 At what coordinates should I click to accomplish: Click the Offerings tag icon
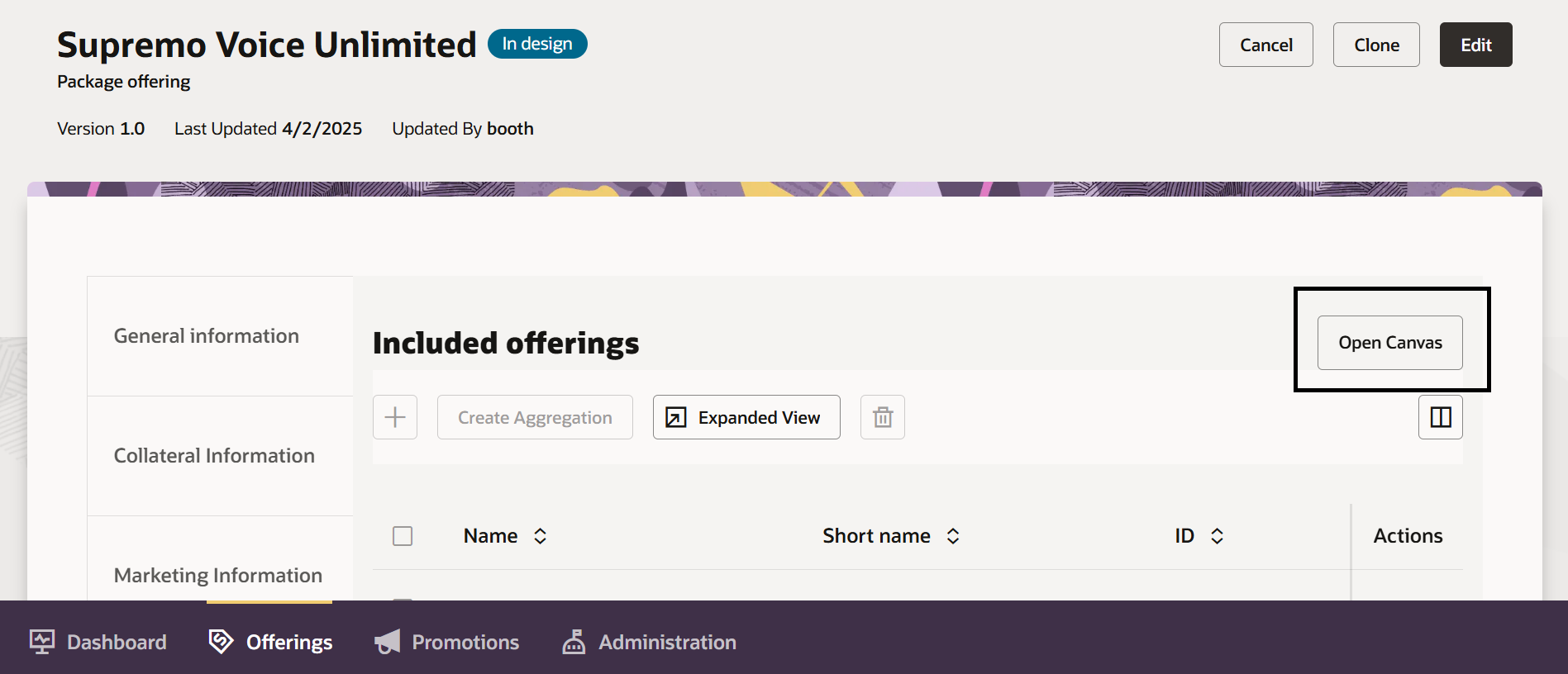(221, 641)
